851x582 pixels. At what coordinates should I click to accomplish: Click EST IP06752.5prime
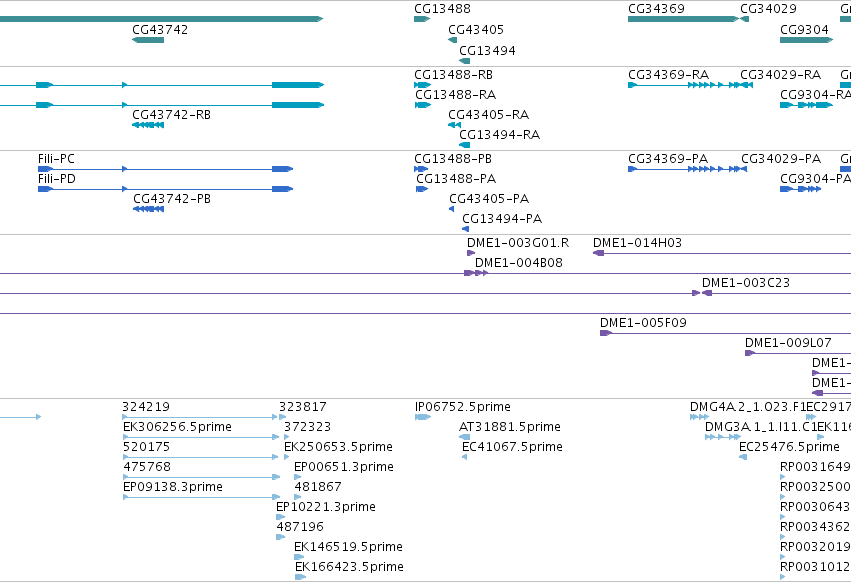[x=423, y=417]
